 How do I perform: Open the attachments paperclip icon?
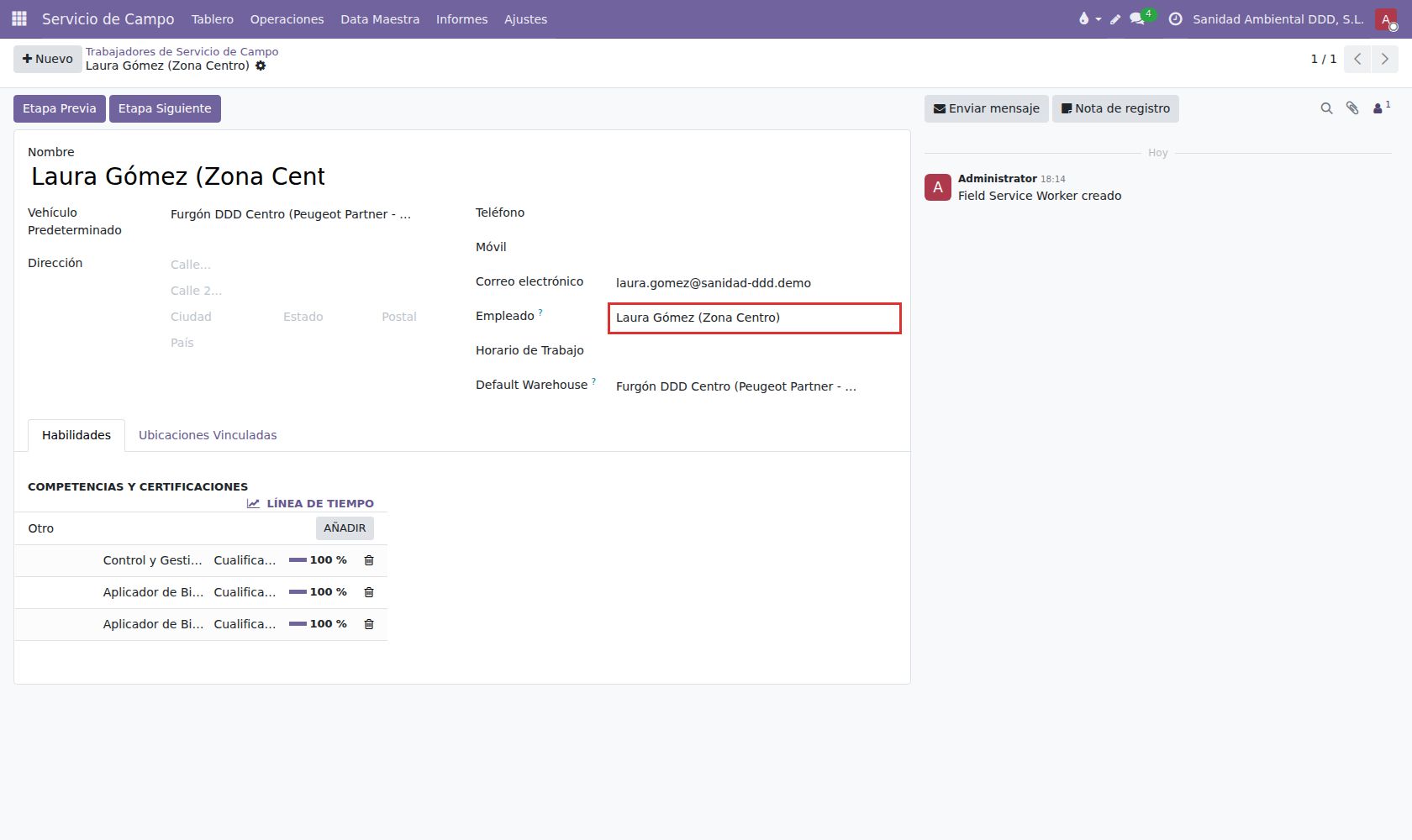(1352, 108)
